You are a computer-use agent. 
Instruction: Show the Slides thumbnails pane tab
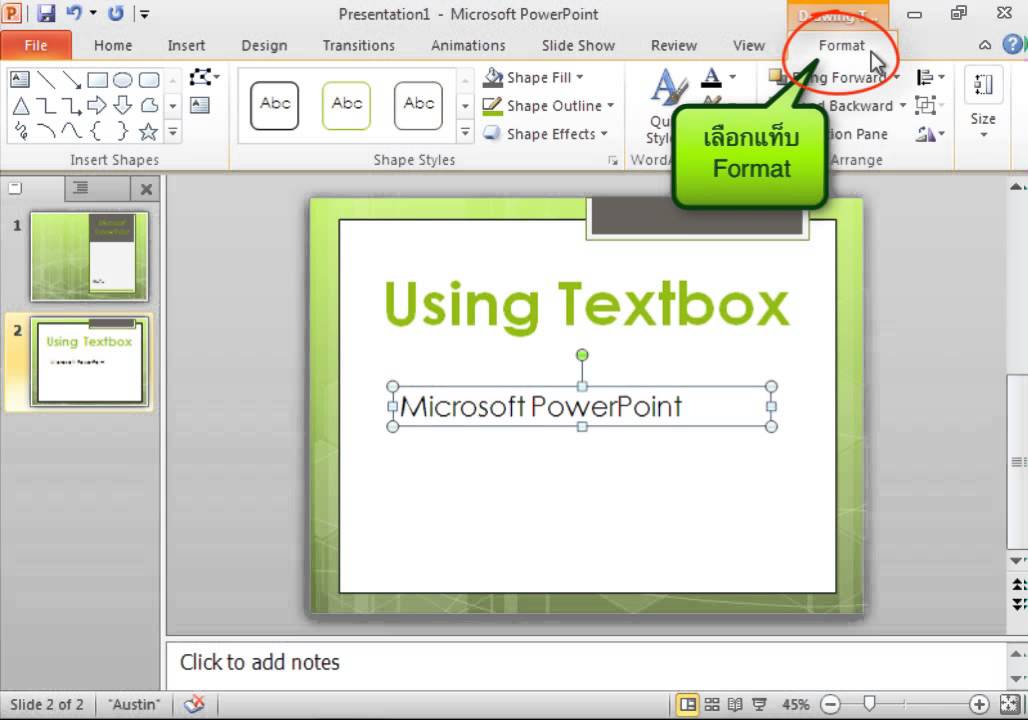click(14, 189)
